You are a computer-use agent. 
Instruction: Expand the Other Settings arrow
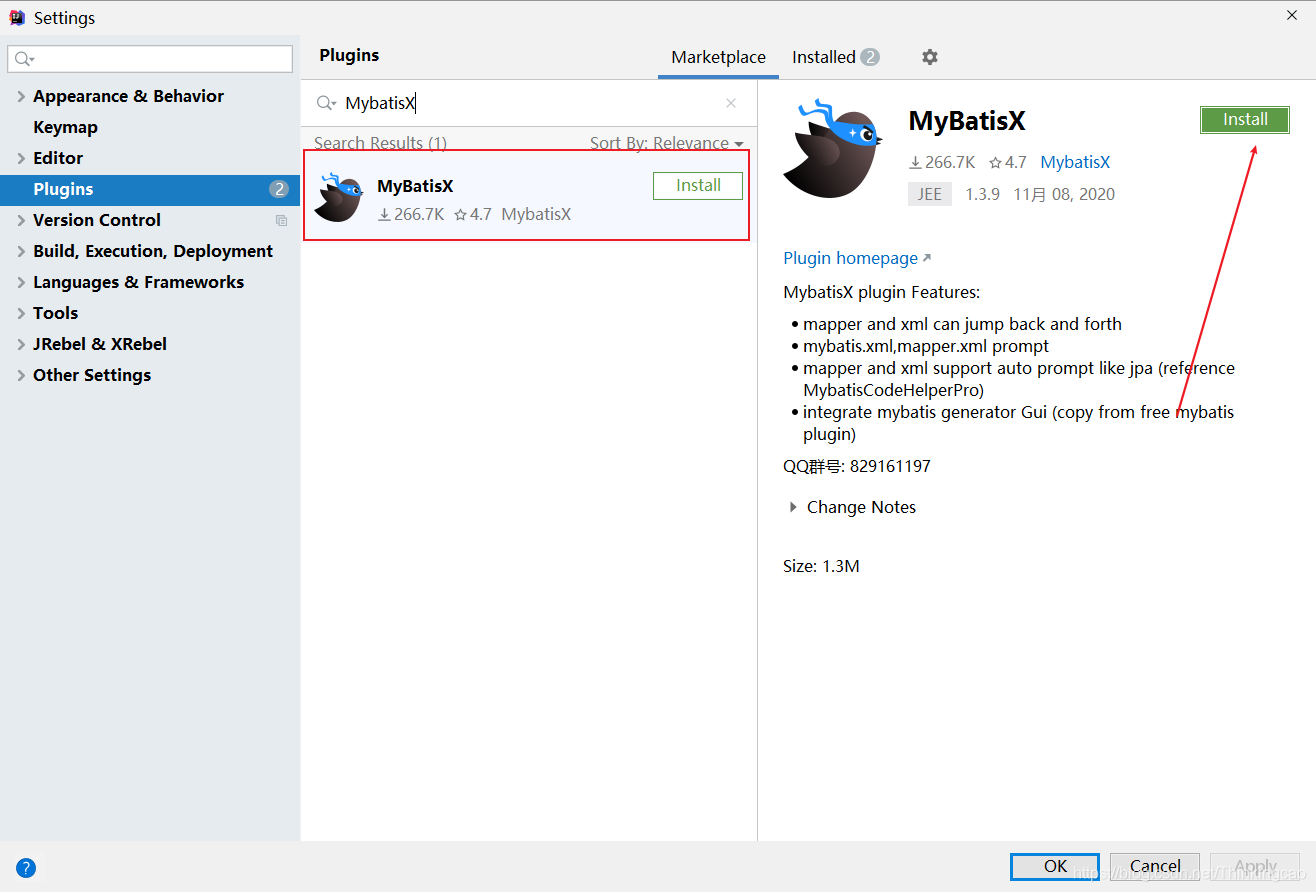pos(21,375)
